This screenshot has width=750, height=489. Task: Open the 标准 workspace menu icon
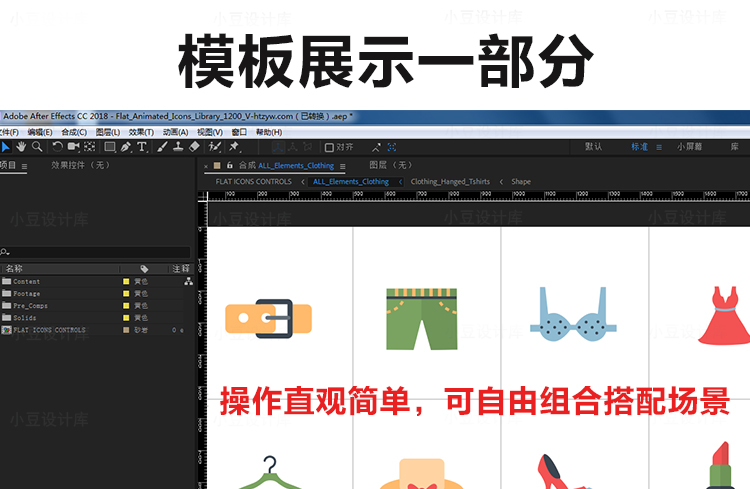click(659, 147)
